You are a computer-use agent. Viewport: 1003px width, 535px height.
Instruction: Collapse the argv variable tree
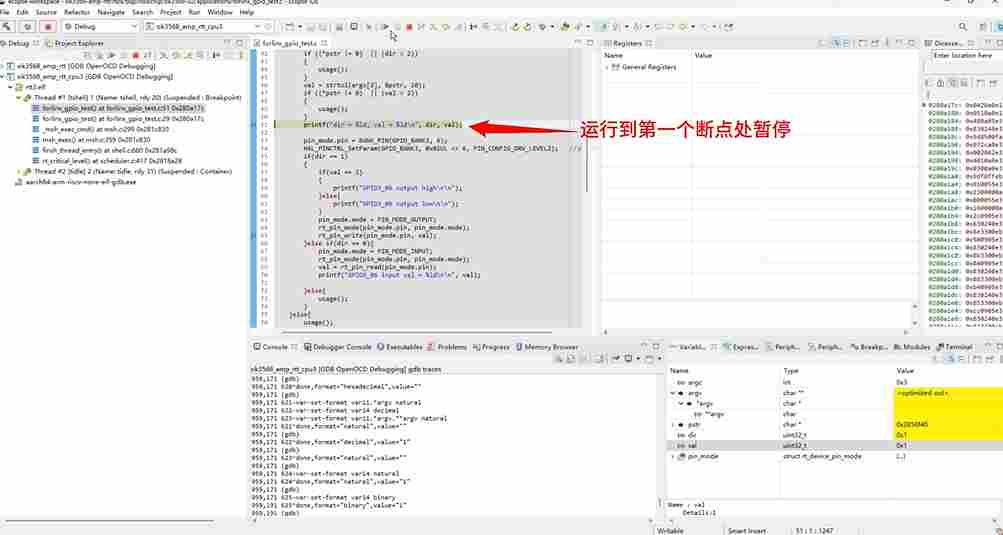pos(673,393)
